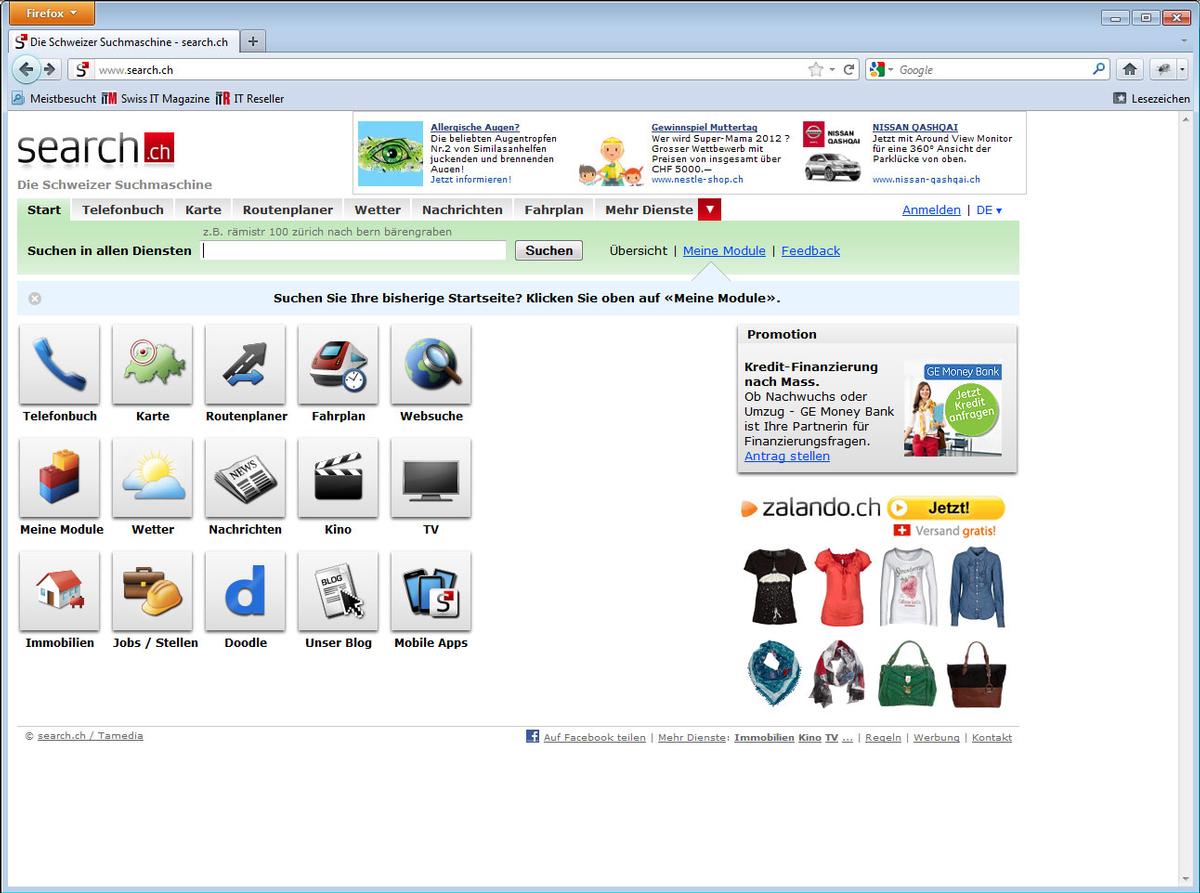The height and width of the screenshot is (893, 1200).
Task: Open the Meistbesucht bookmark
Action: pyautogui.click(x=54, y=98)
